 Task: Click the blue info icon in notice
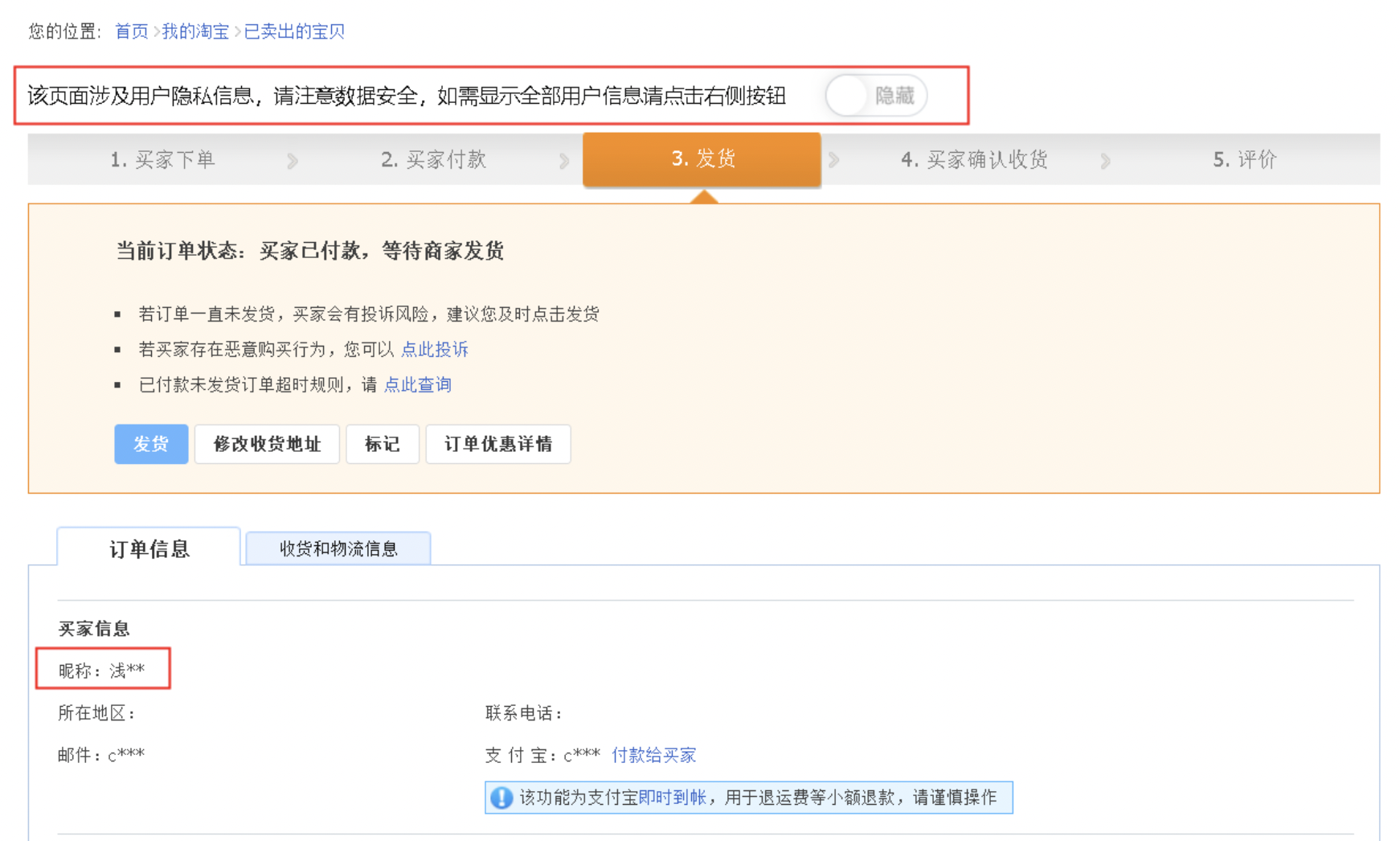(501, 798)
